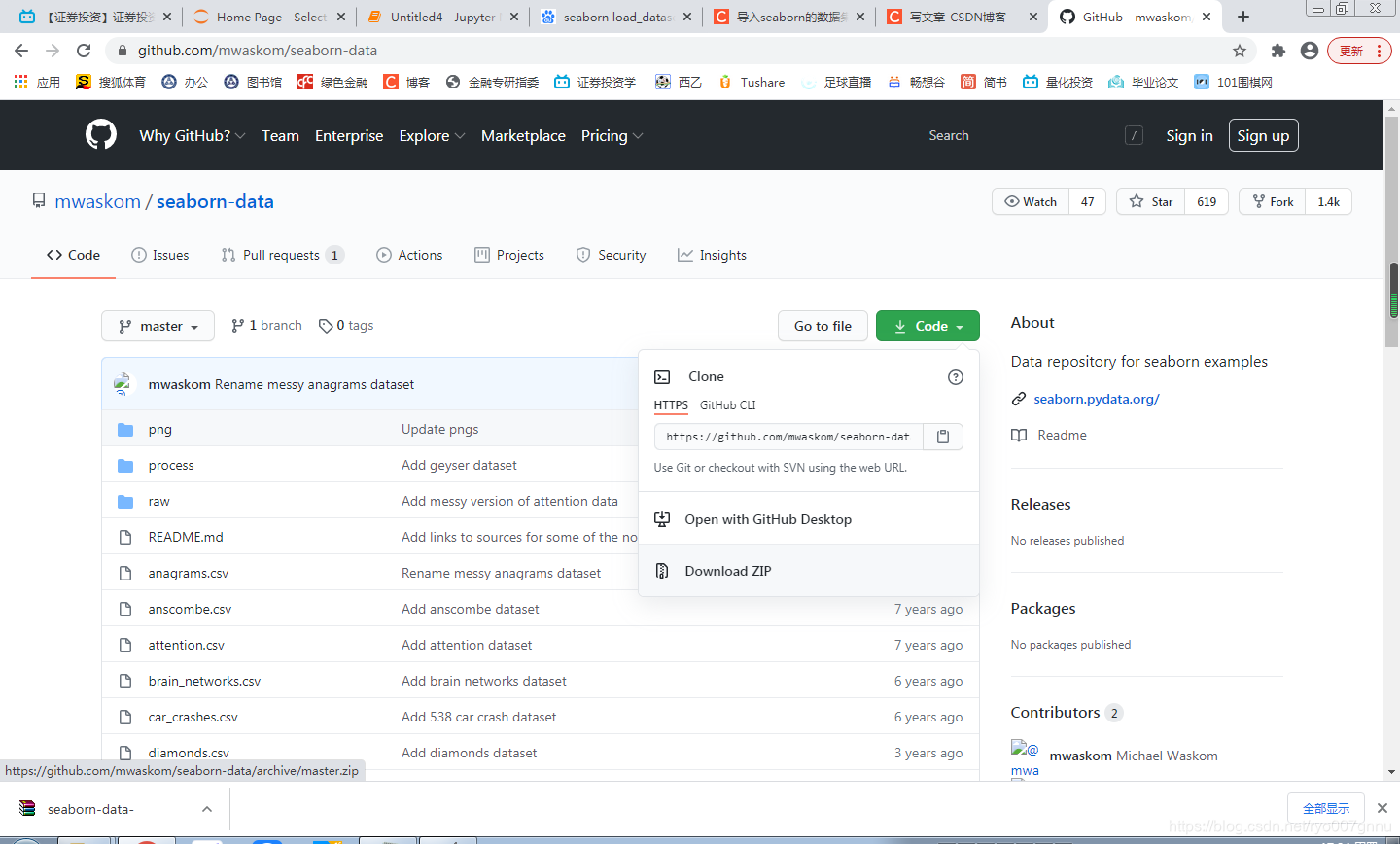Open car_crashes.csv file
Image resolution: width=1400 pixels, height=844 pixels.
pyautogui.click(x=192, y=718)
